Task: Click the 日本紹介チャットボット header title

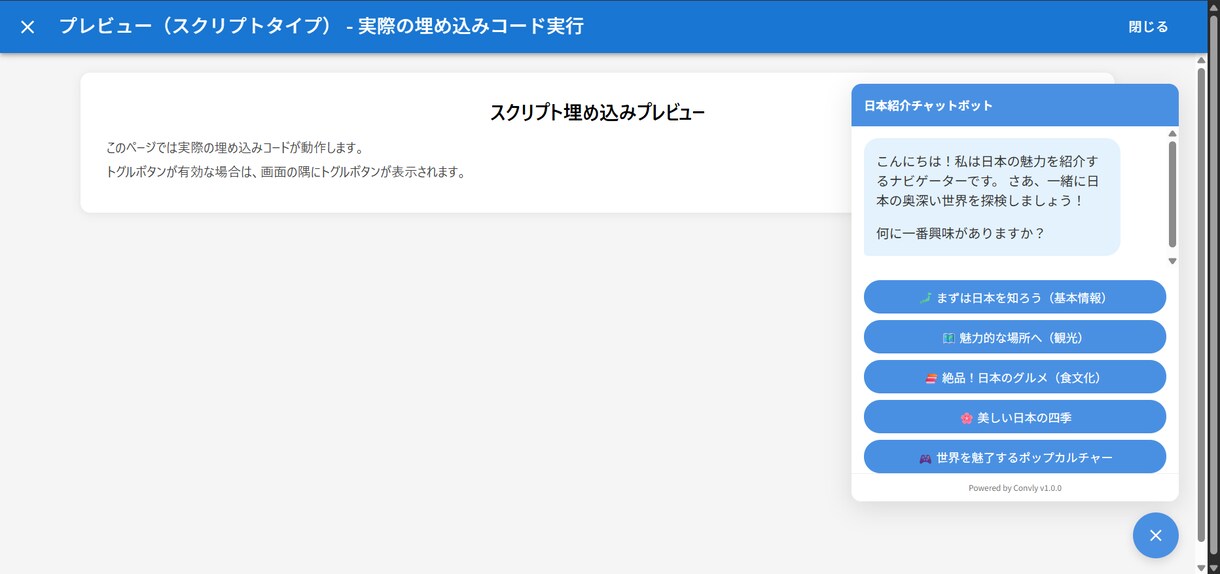Action: [x=928, y=105]
